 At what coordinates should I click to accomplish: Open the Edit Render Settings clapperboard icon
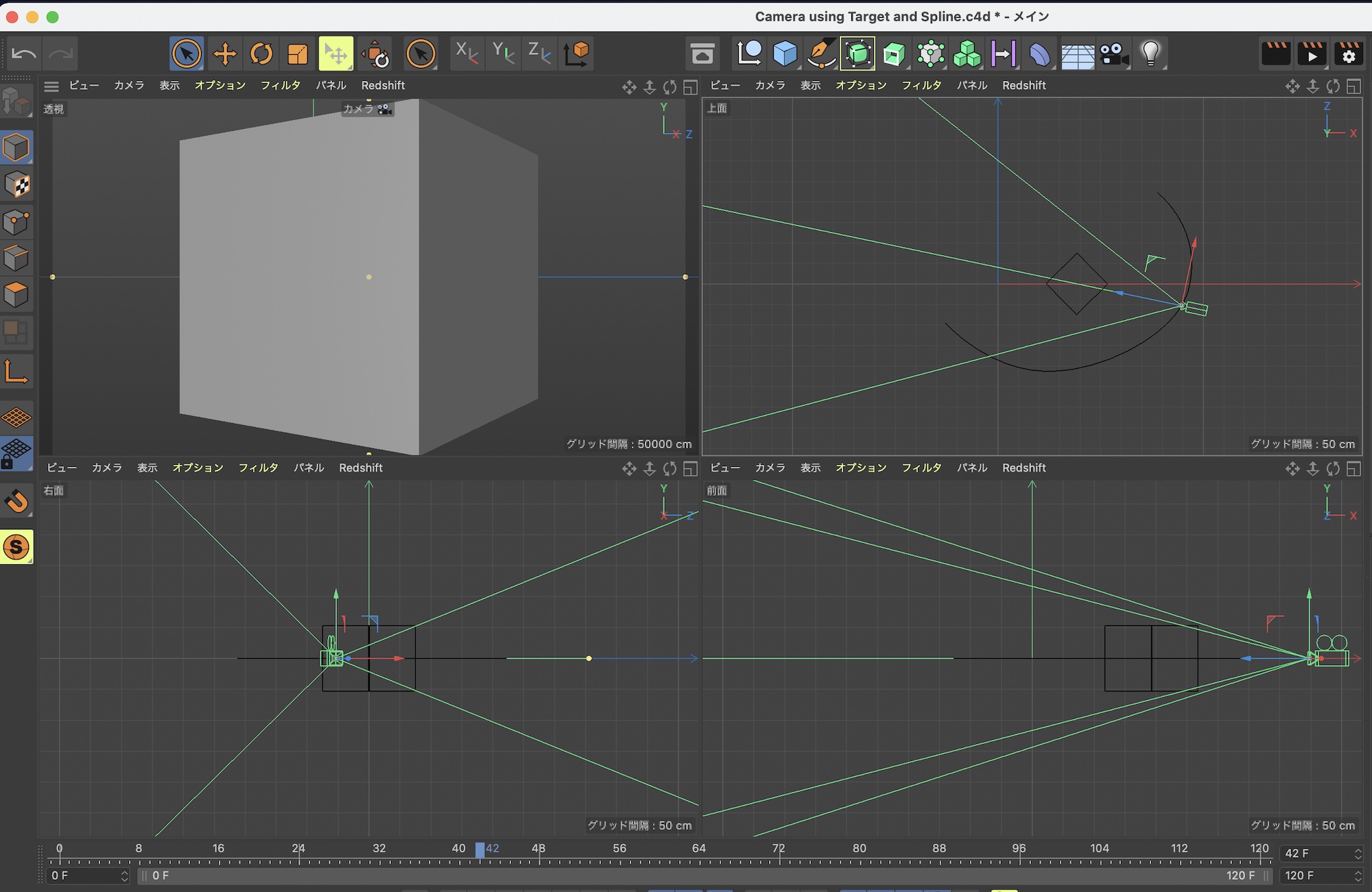click(1348, 53)
